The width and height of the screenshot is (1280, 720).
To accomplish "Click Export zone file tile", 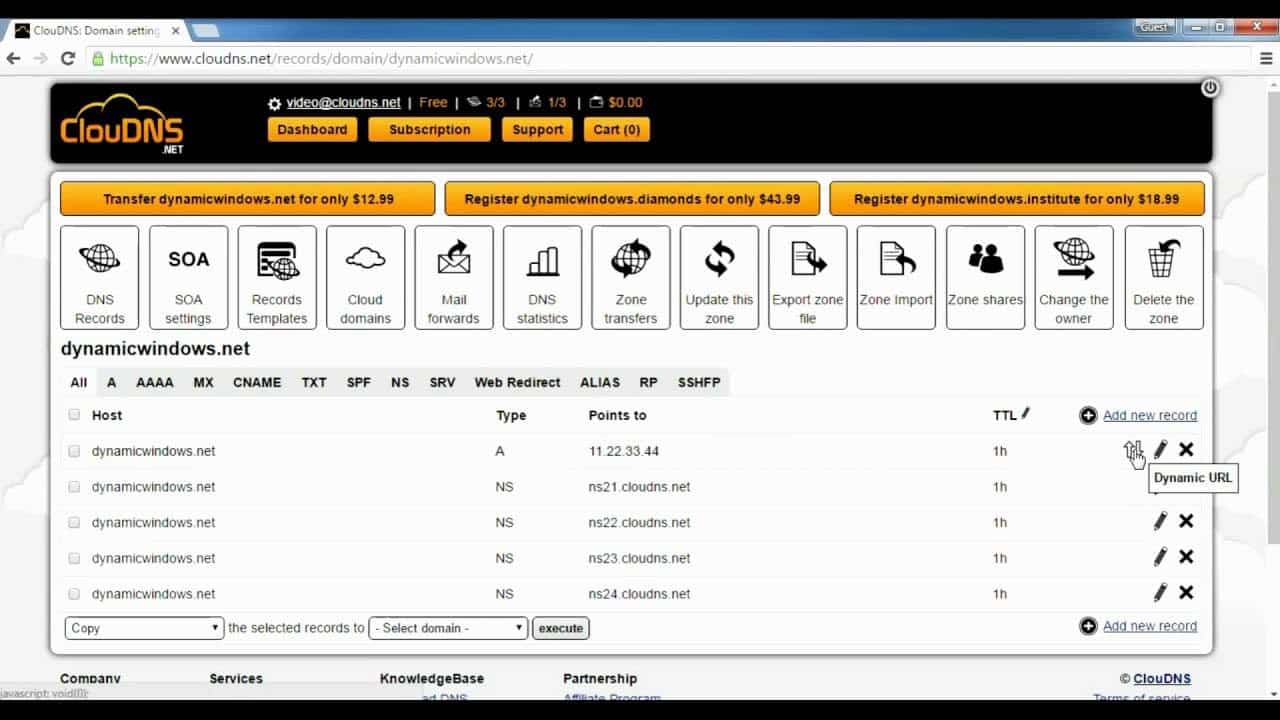I will (x=808, y=277).
